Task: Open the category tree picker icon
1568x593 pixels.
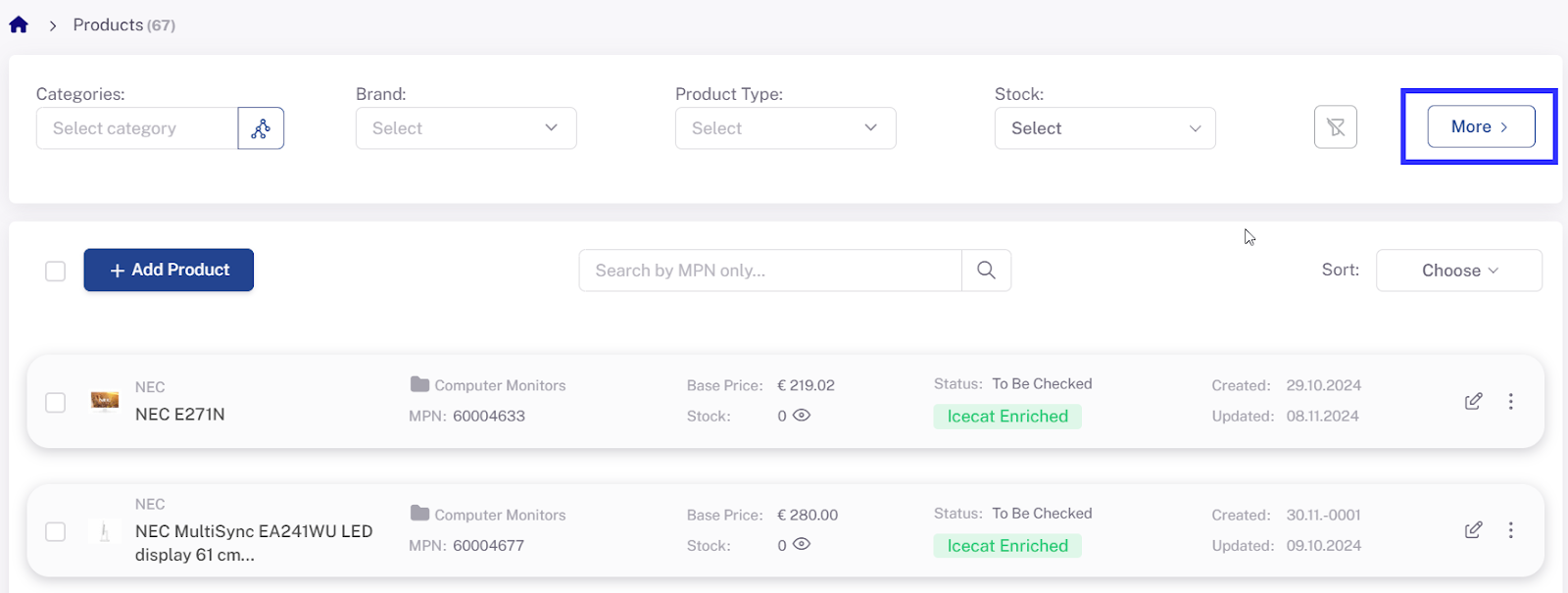Action: pyautogui.click(x=261, y=128)
